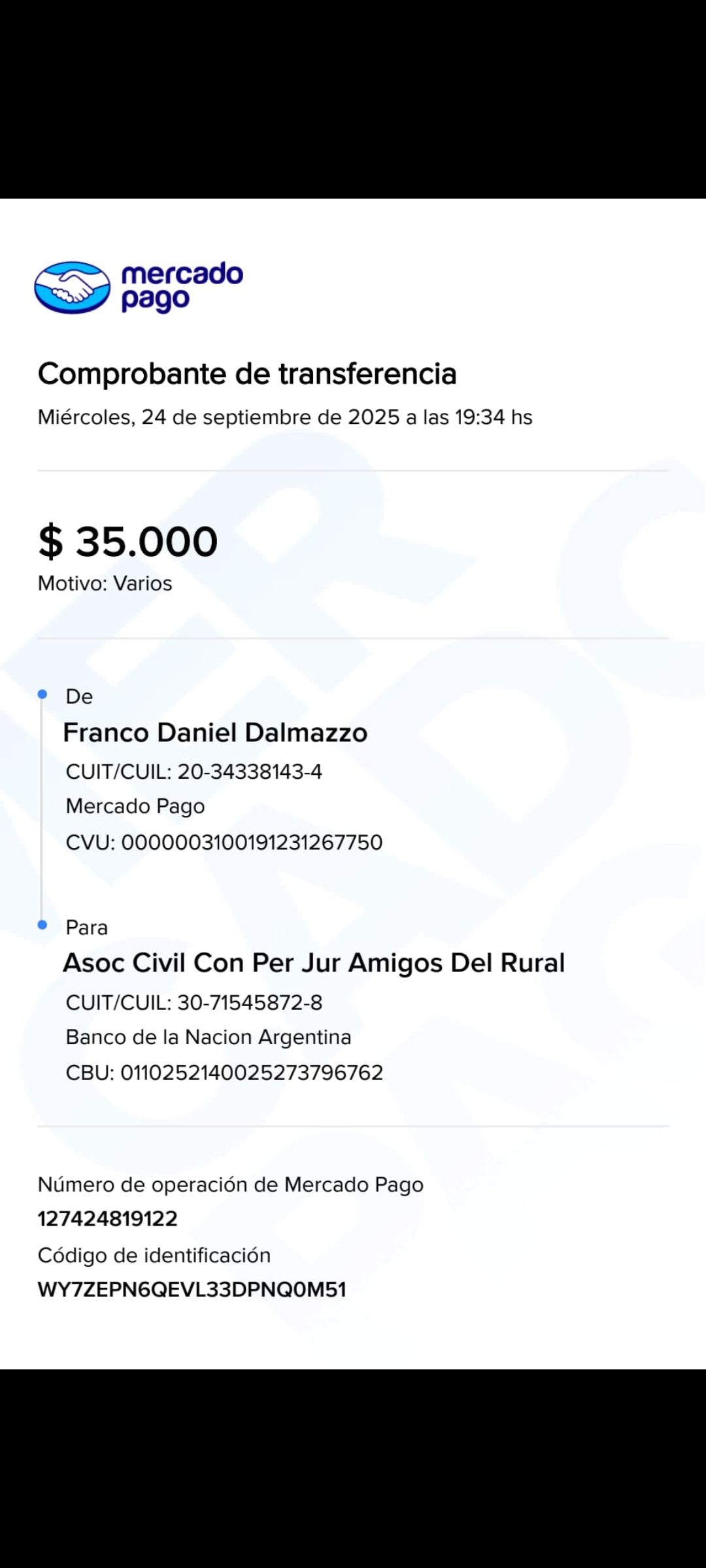Screen dimensions: 706x1568
Task: Select sender name Franco Daniel Dalmazzo
Action: coord(214,733)
